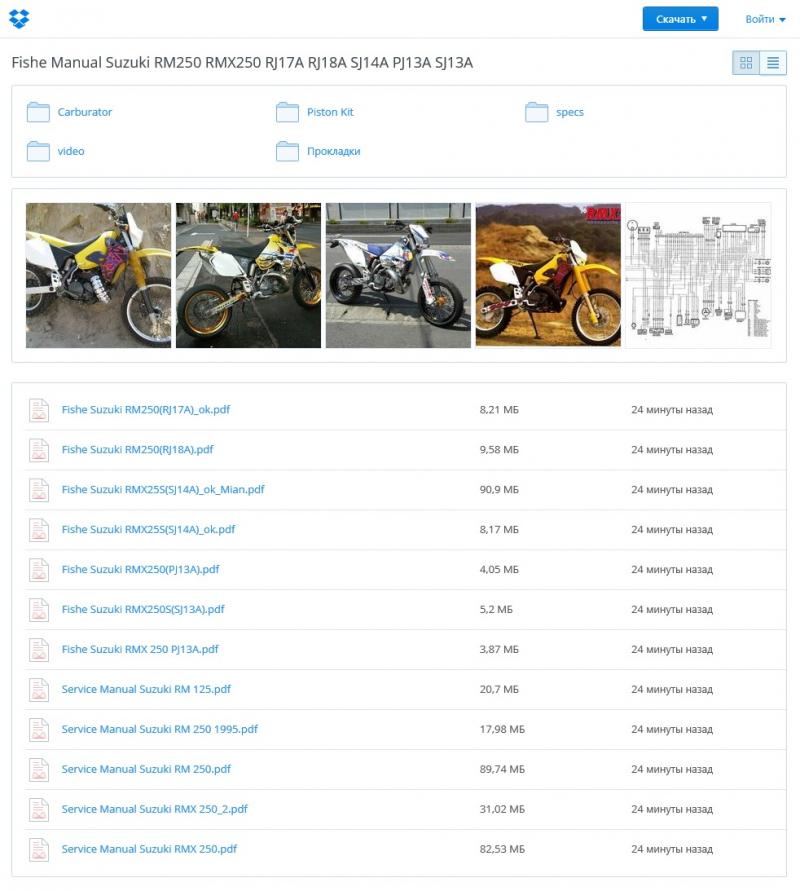Viewport: 800px width, 891px height.
Task: Click the 90,9 МБ file size
Action: coord(499,490)
